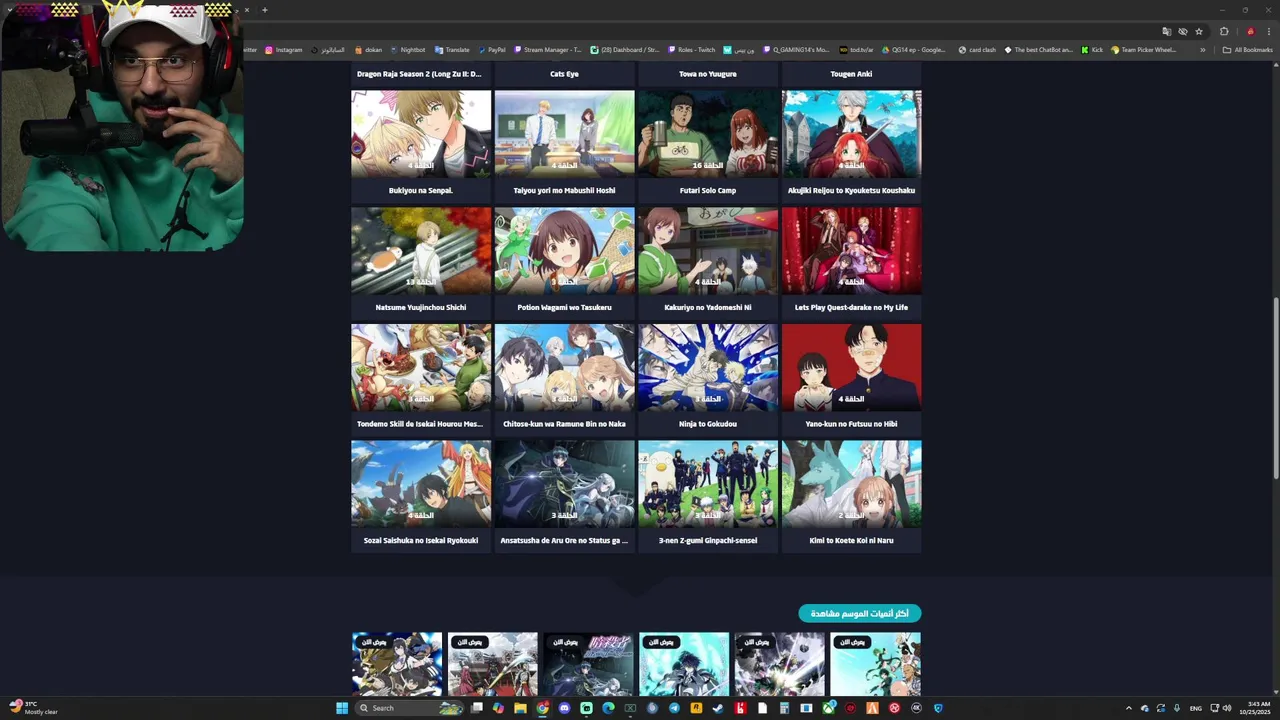Open the Roles - Twitch bookmark

click(692, 49)
